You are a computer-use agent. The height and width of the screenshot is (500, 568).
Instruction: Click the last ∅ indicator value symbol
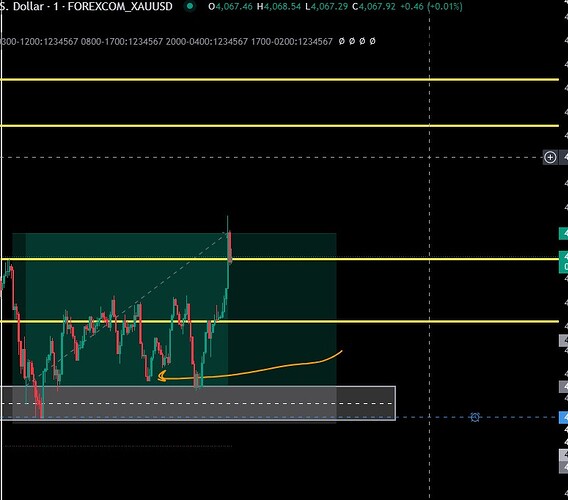[x=372, y=41]
